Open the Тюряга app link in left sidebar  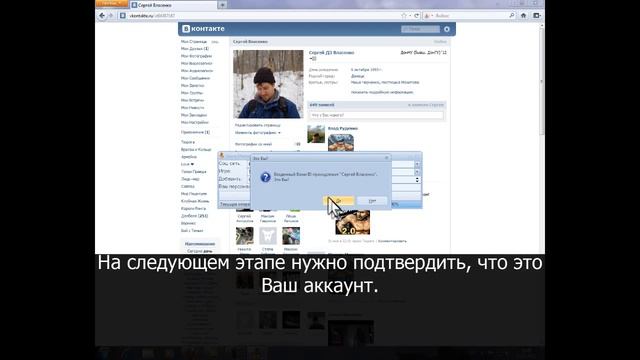tap(188, 142)
